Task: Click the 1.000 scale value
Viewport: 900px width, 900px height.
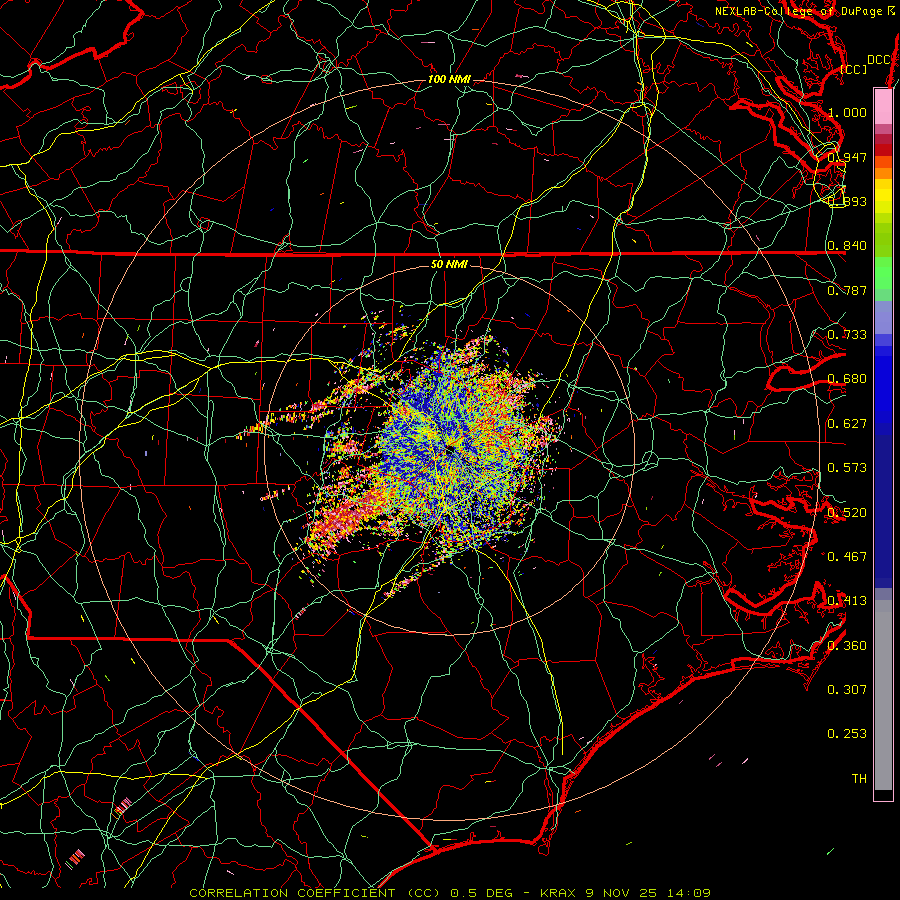Action: coord(847,112)
